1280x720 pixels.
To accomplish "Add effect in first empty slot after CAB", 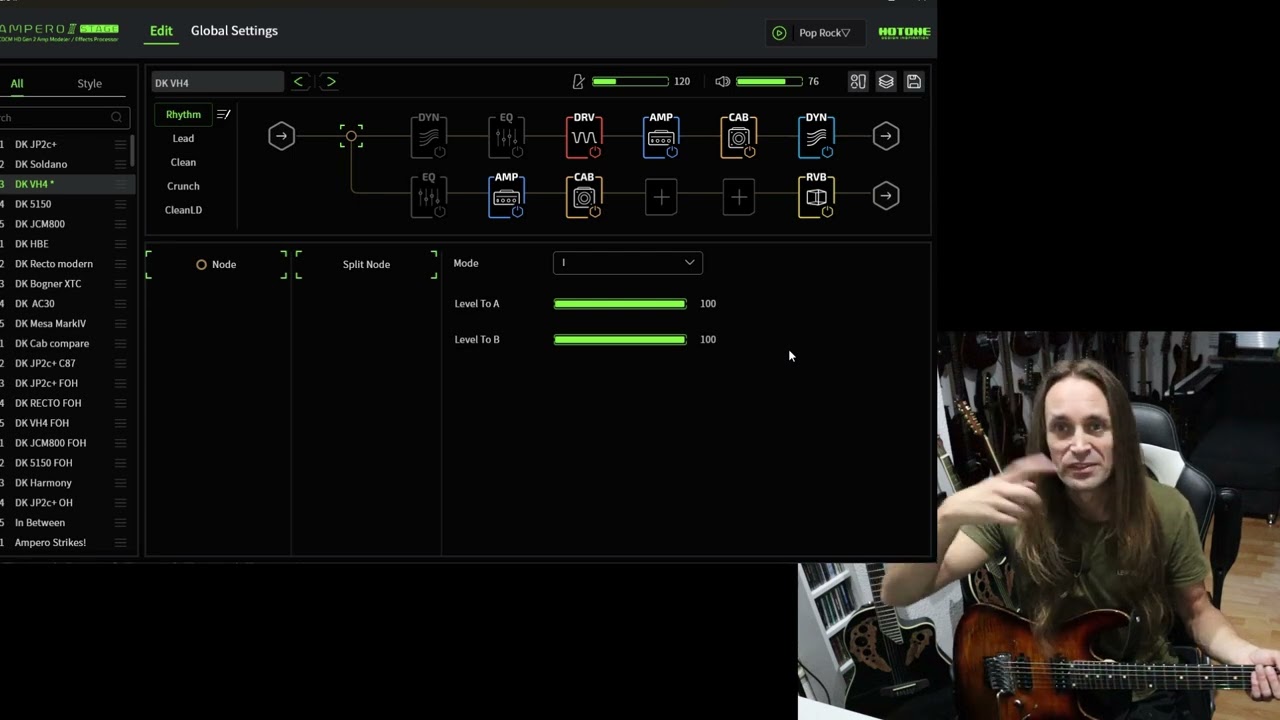I will tap(661, 197).
